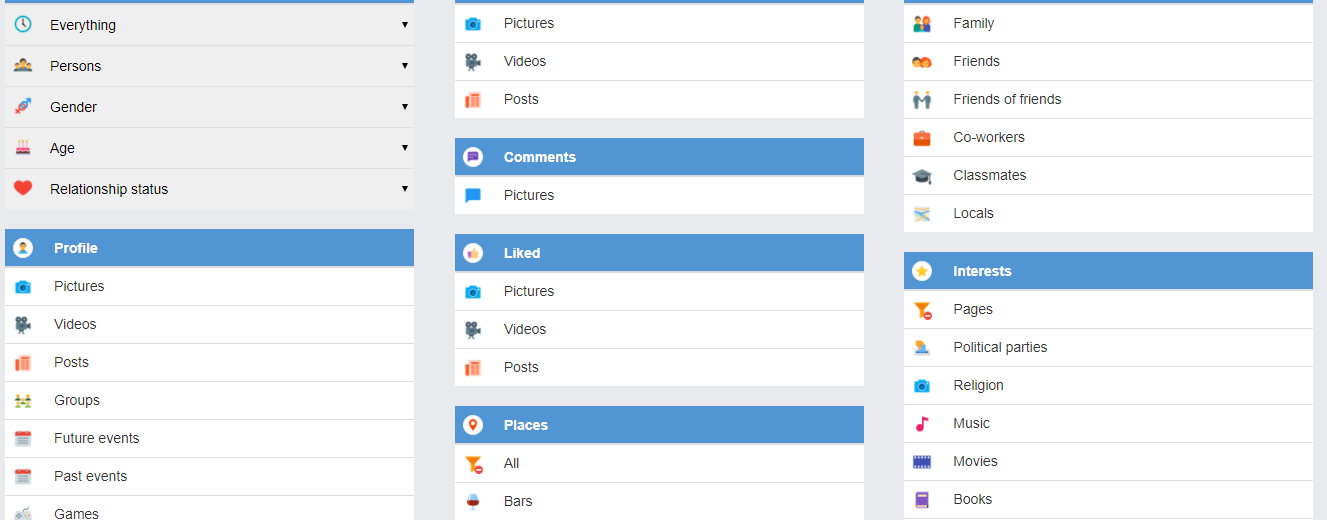Click the wine glass Bars icon
Viewport: 1327px width, 520px height.
(x=473, y=502)
